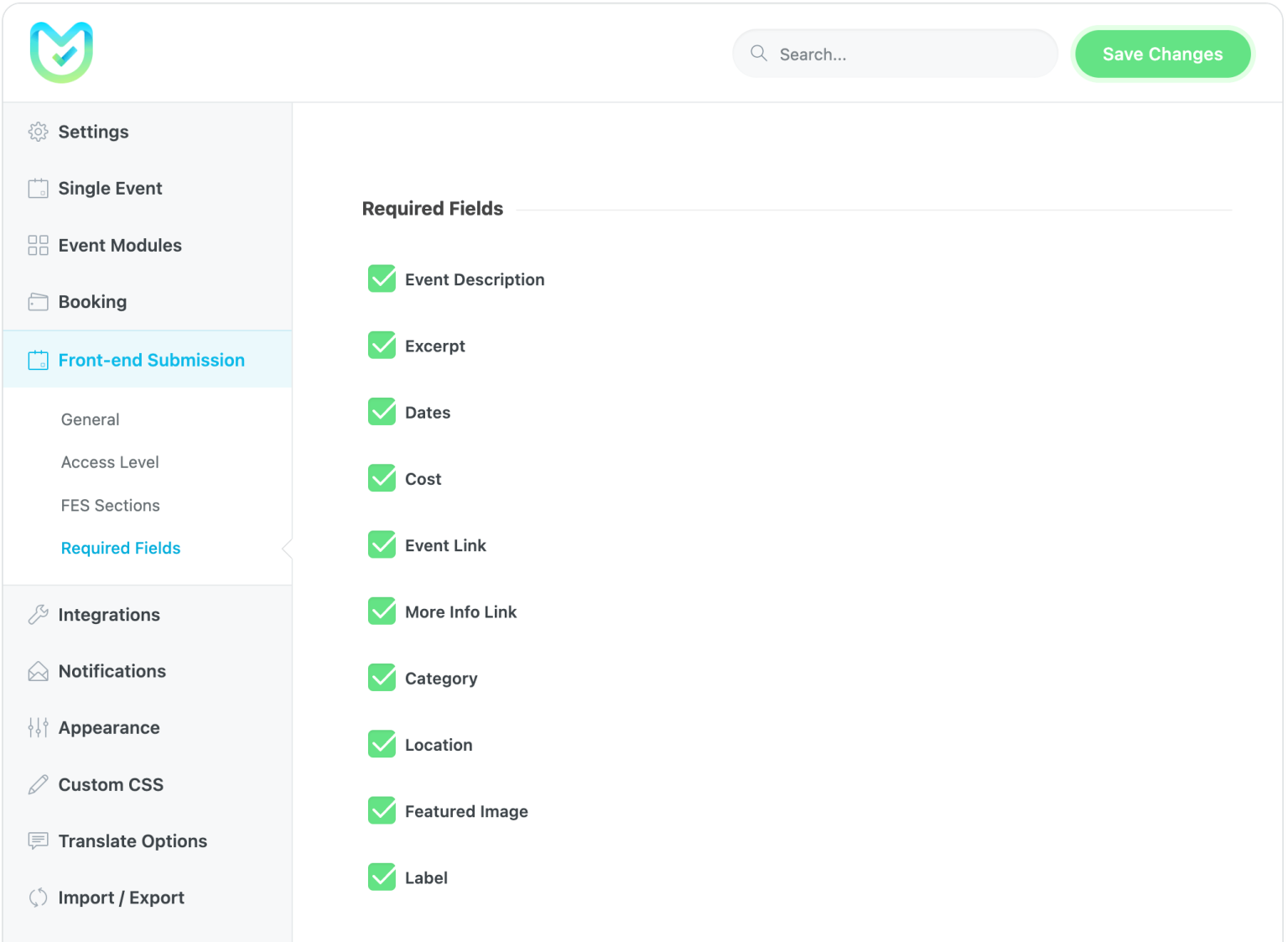Click the Translate Options speech icon
Viewport: 1288px width, 942px height.
(38, 841)
